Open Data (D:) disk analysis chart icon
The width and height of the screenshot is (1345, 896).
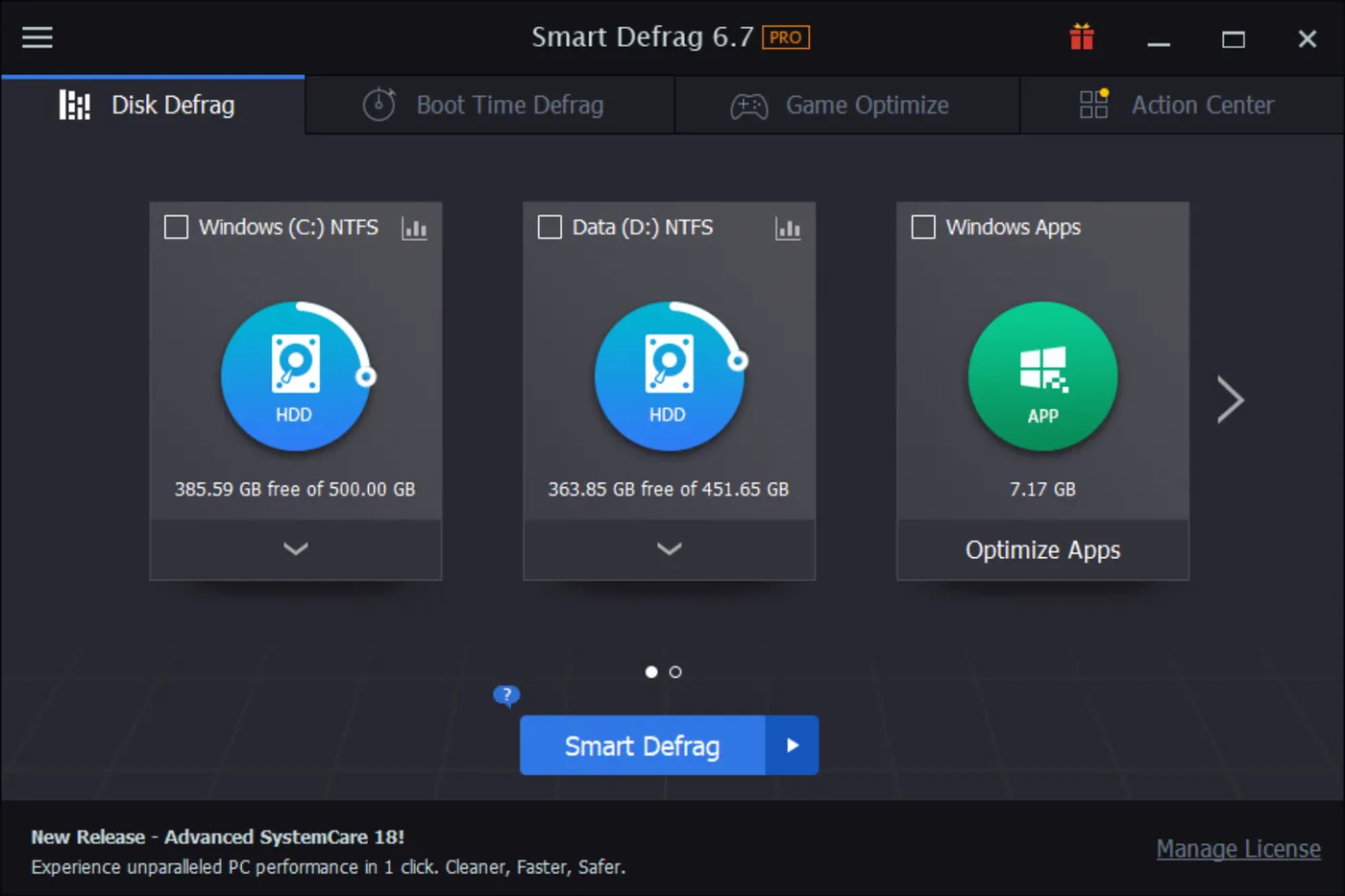(x=788, y=229)
